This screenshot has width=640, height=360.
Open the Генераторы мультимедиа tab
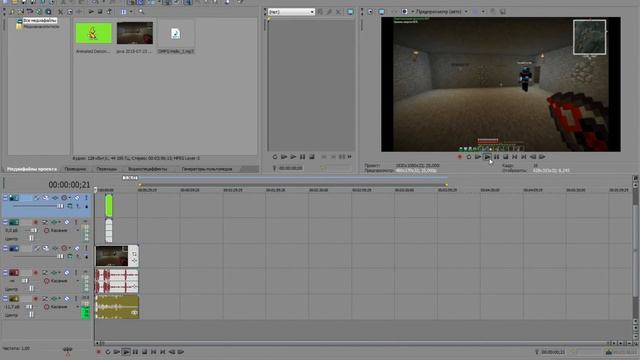[x=207, y=169]
